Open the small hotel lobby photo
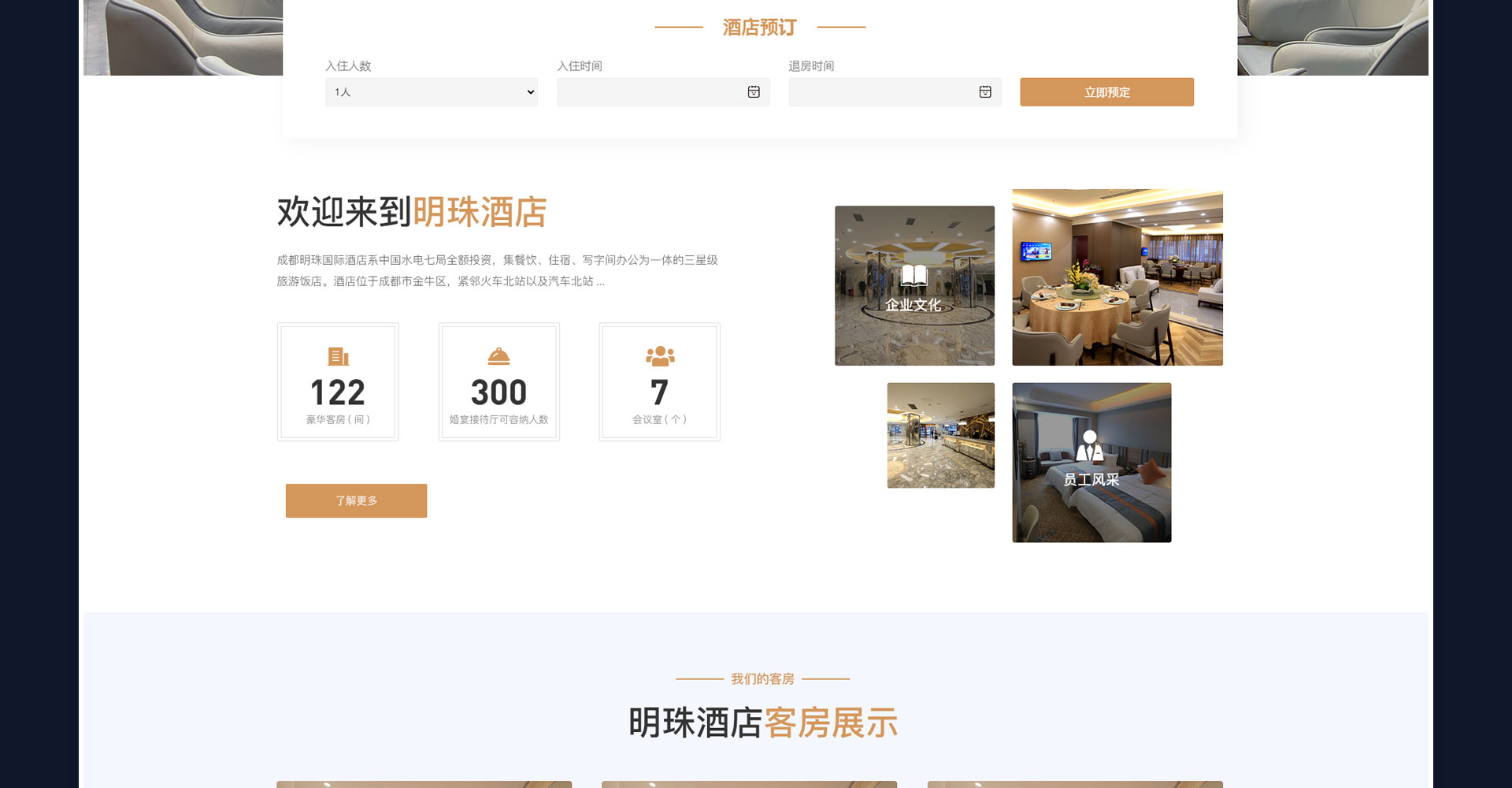This screenshot has width=1512, height=788. point(940,436)
